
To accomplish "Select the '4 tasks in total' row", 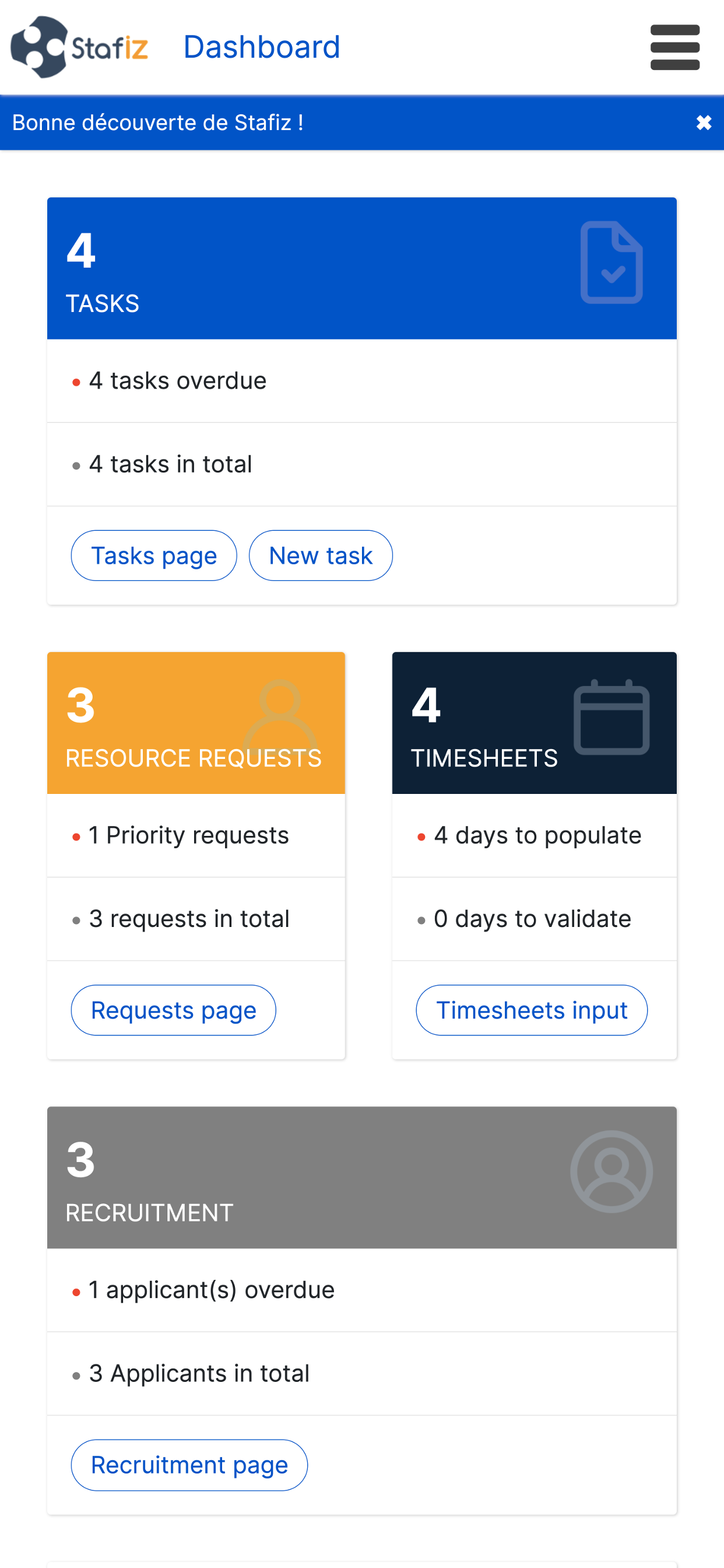I will (x=362, y=464).
